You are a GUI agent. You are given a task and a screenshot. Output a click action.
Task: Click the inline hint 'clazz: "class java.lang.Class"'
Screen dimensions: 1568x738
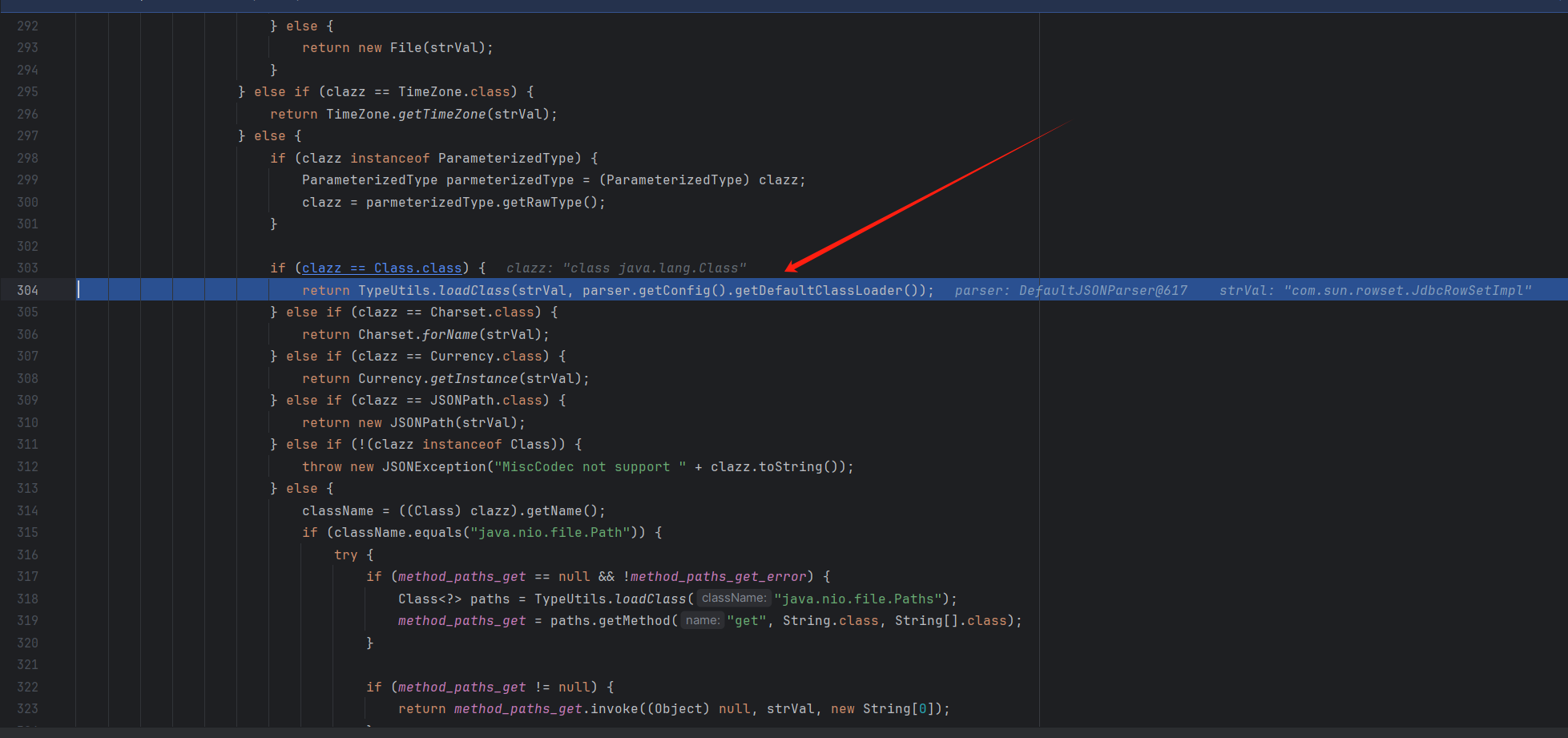coord(627,268)
